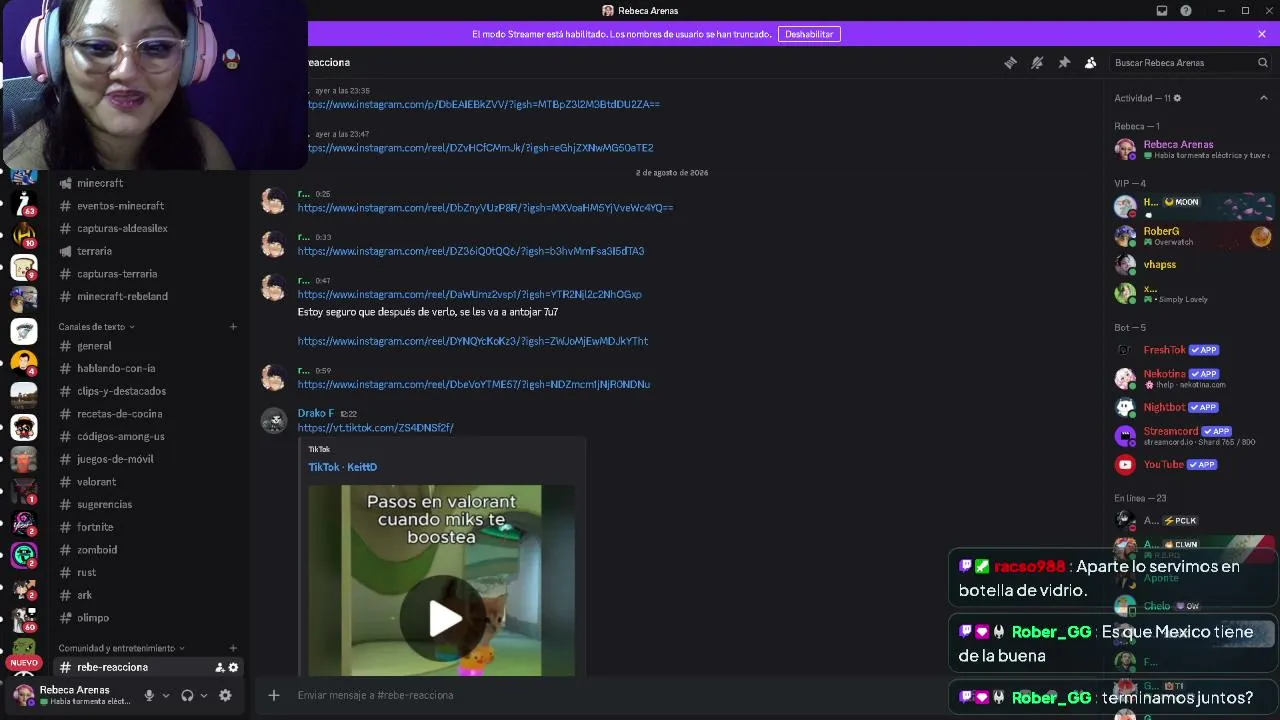Viewport: 1280px width, 720px height.
Task: Open the YouTube bot profile
Action: (1192, 464)
